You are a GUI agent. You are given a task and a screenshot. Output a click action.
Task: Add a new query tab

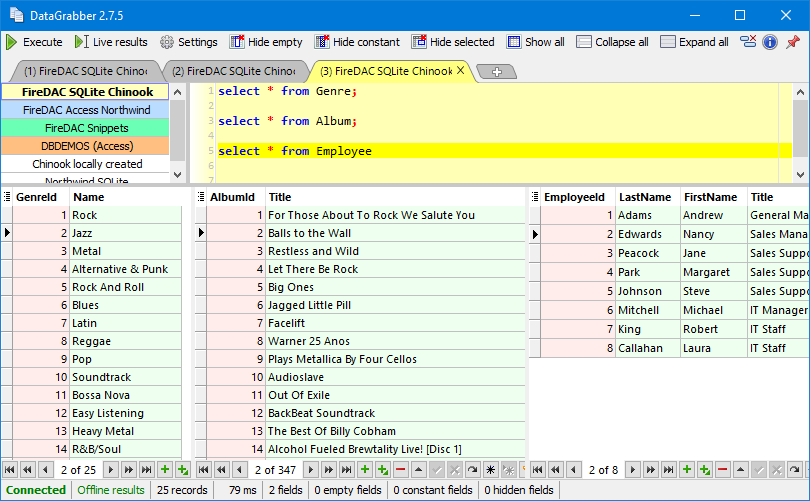pos(496,72)
